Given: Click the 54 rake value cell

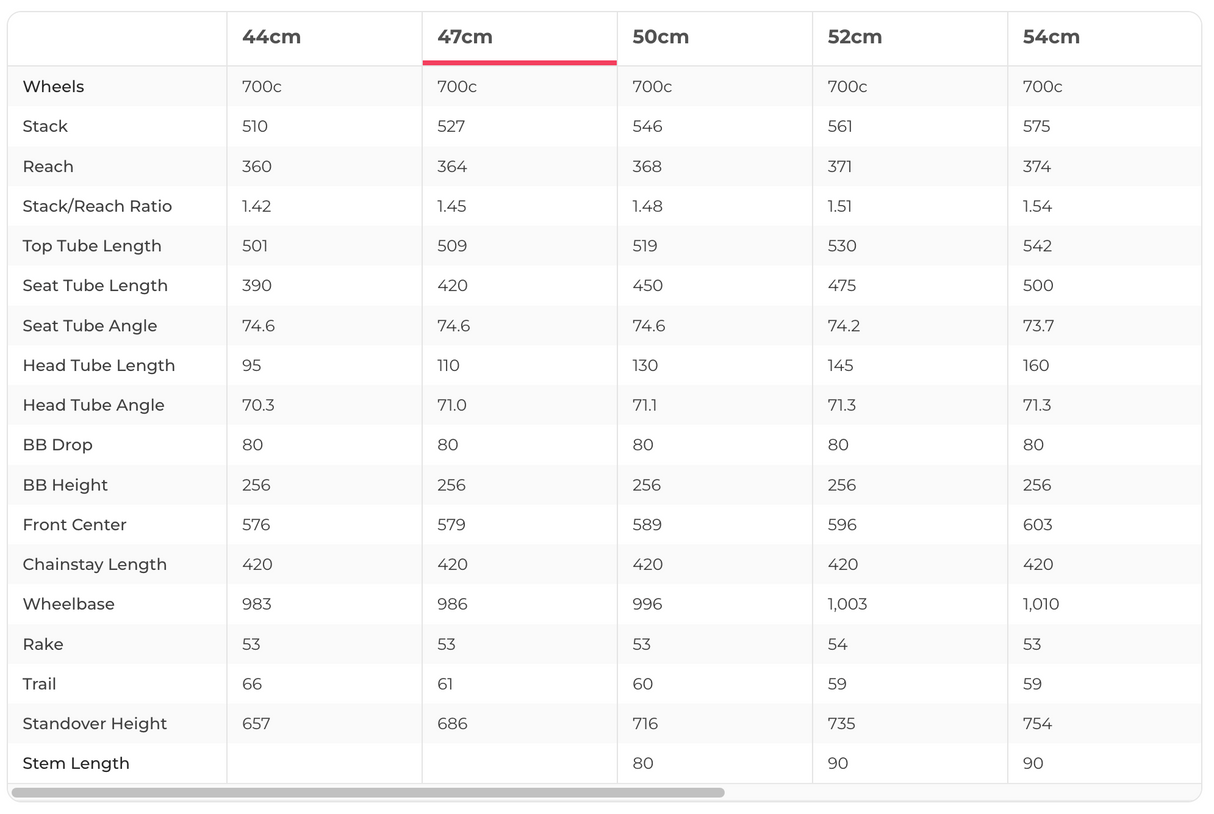Looking at the screenshot, I should pos(837,644).
